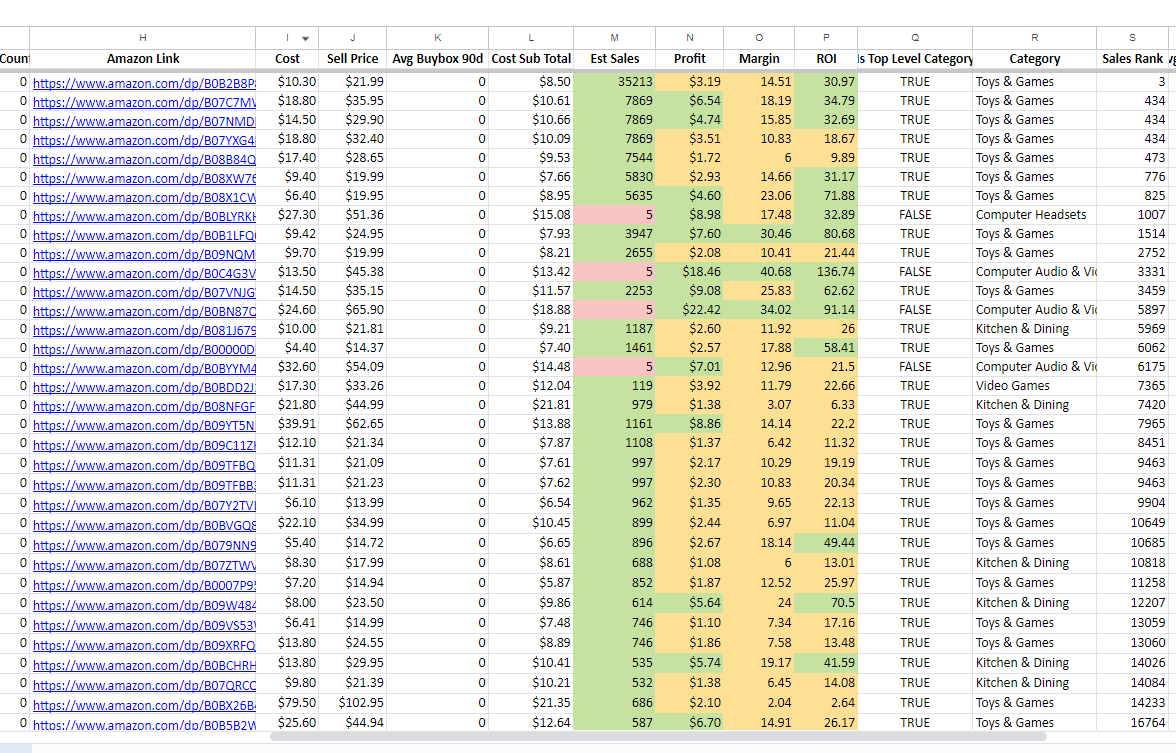Open the Amazon link containing B0BN87C
The image size is (1176, 753).
click(144, 310)
